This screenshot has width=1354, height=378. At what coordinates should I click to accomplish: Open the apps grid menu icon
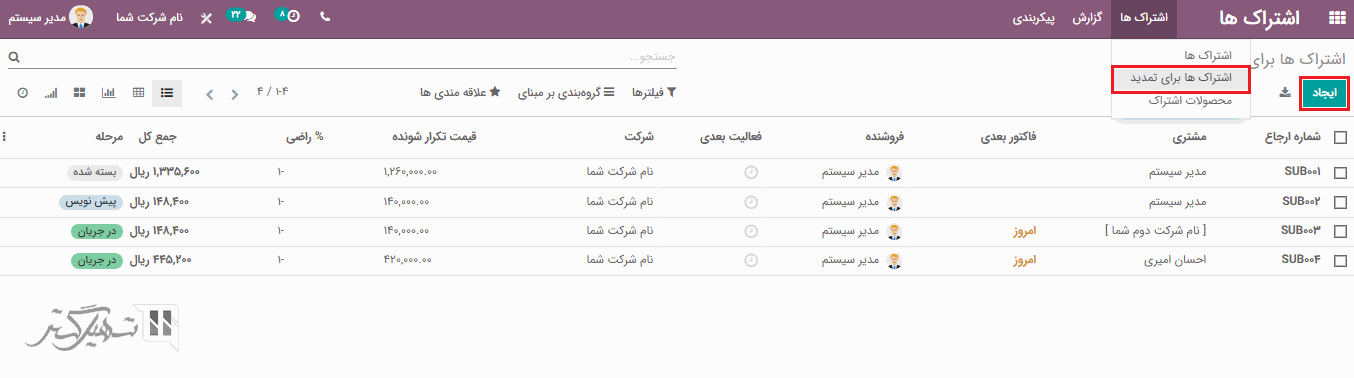1336,18
